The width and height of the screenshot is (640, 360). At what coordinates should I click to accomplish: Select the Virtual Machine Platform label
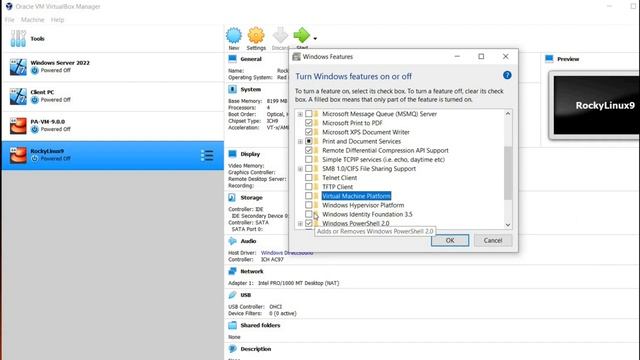coord(356,196)
